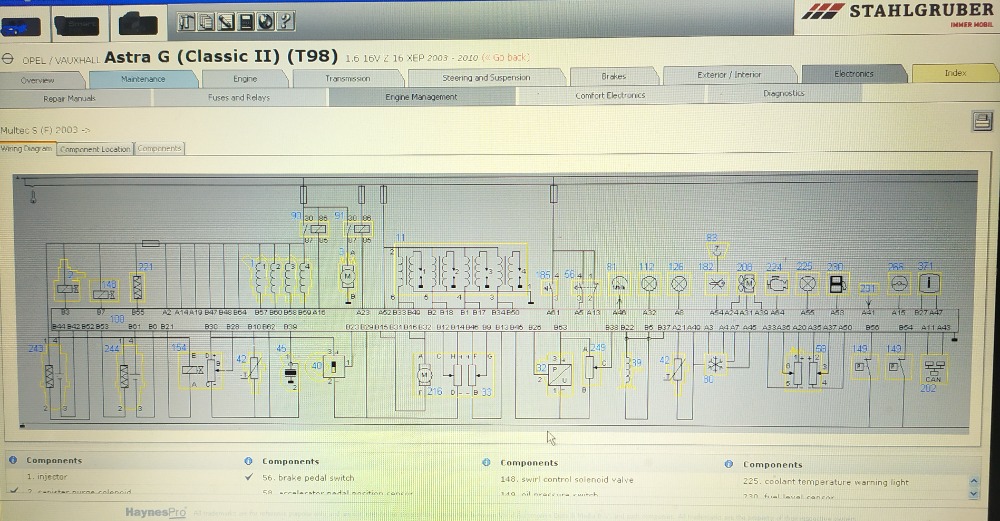1000x521 pixels.
Task: Select the blue car icon at top-left
Action: (x=21, y=26)
